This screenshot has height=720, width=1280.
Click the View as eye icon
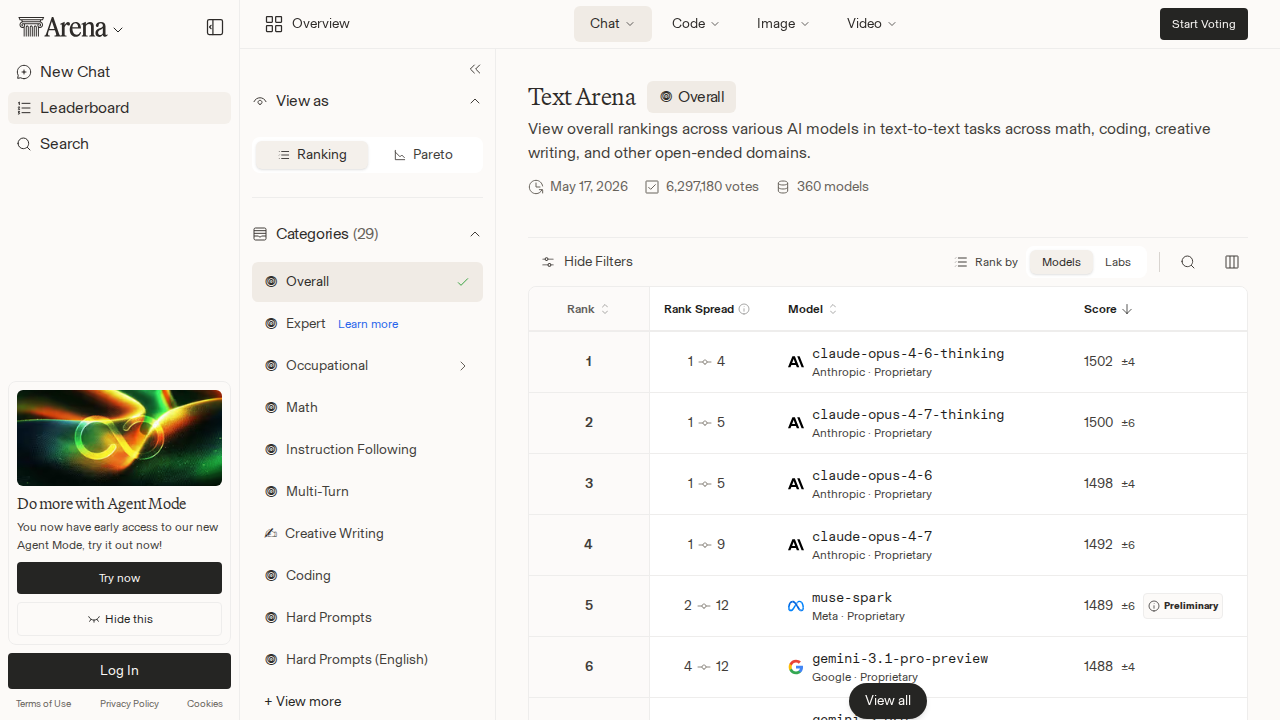260,101
